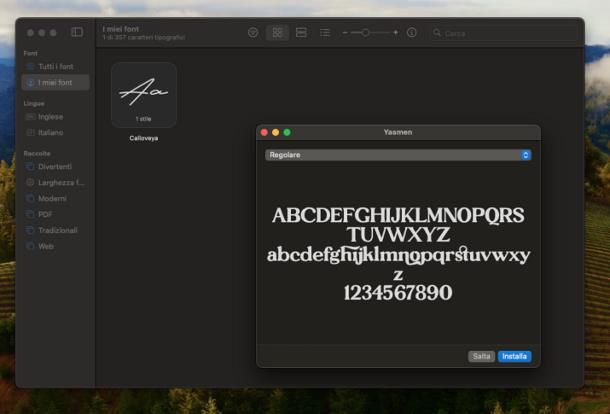The image size is (610, 414).
Task: Adjust the preview size slider knob
Action: pos(366,33)
